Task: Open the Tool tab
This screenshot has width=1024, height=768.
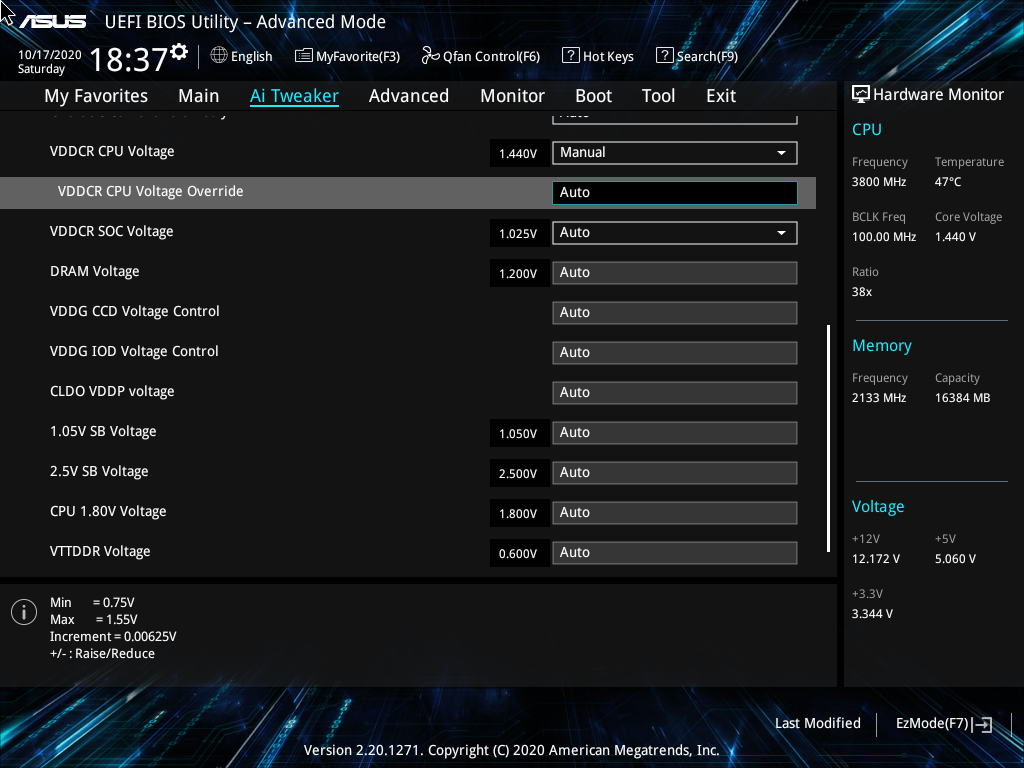Action: (658, 96)
